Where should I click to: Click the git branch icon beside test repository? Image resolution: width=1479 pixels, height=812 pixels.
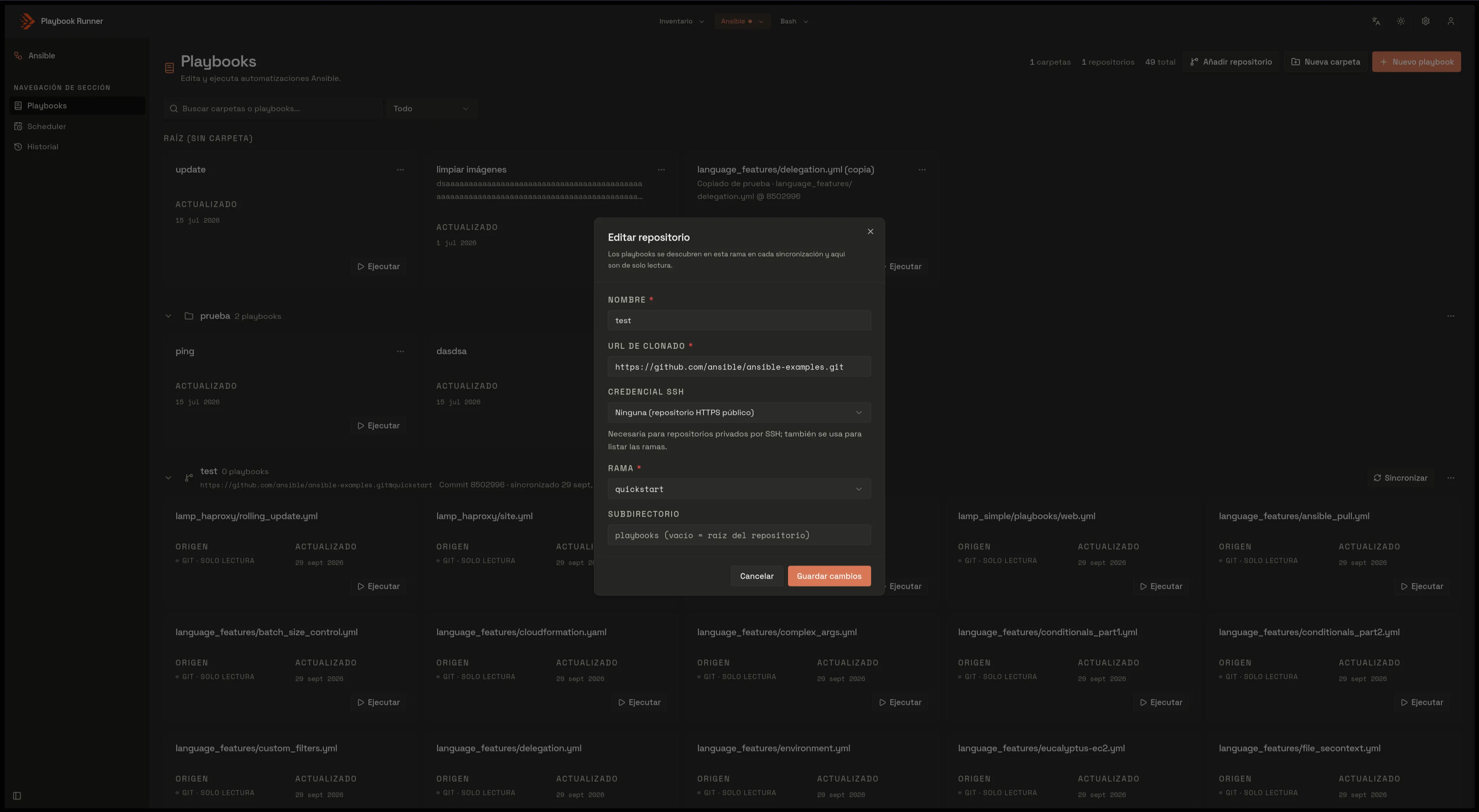tap(188, 478)
